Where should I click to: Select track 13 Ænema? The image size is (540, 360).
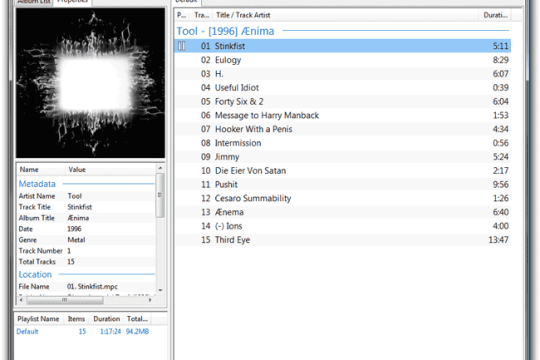pos(343,212)
